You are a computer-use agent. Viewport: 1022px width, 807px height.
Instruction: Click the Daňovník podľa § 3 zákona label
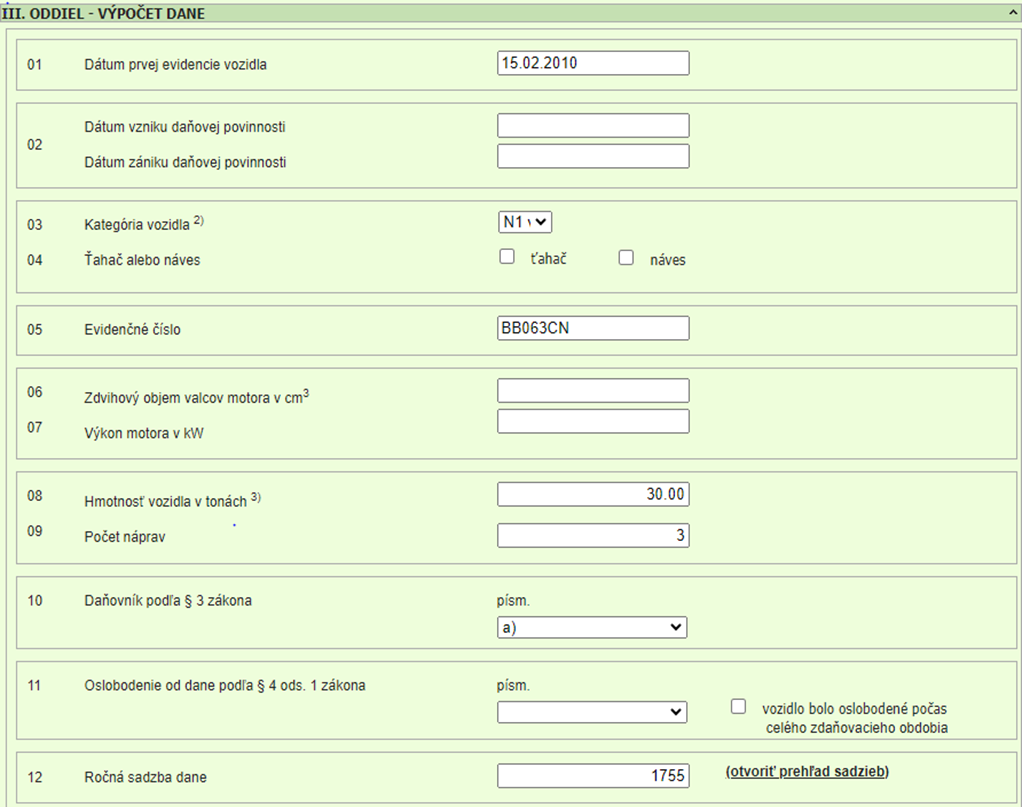[168, 600]
